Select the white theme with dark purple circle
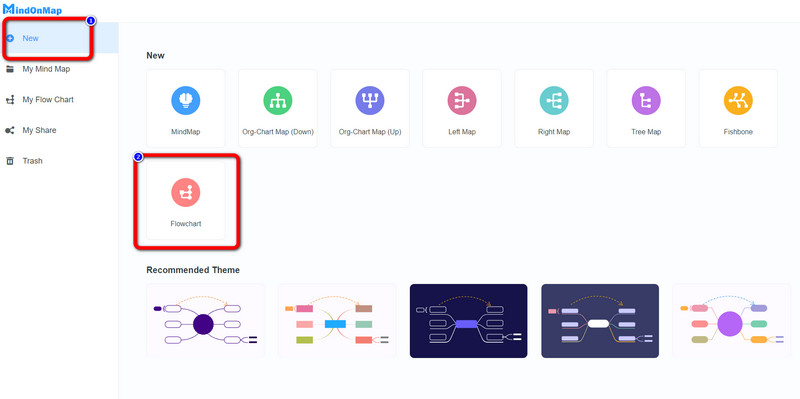Screen dimensions: 800x399 [206, 321]
